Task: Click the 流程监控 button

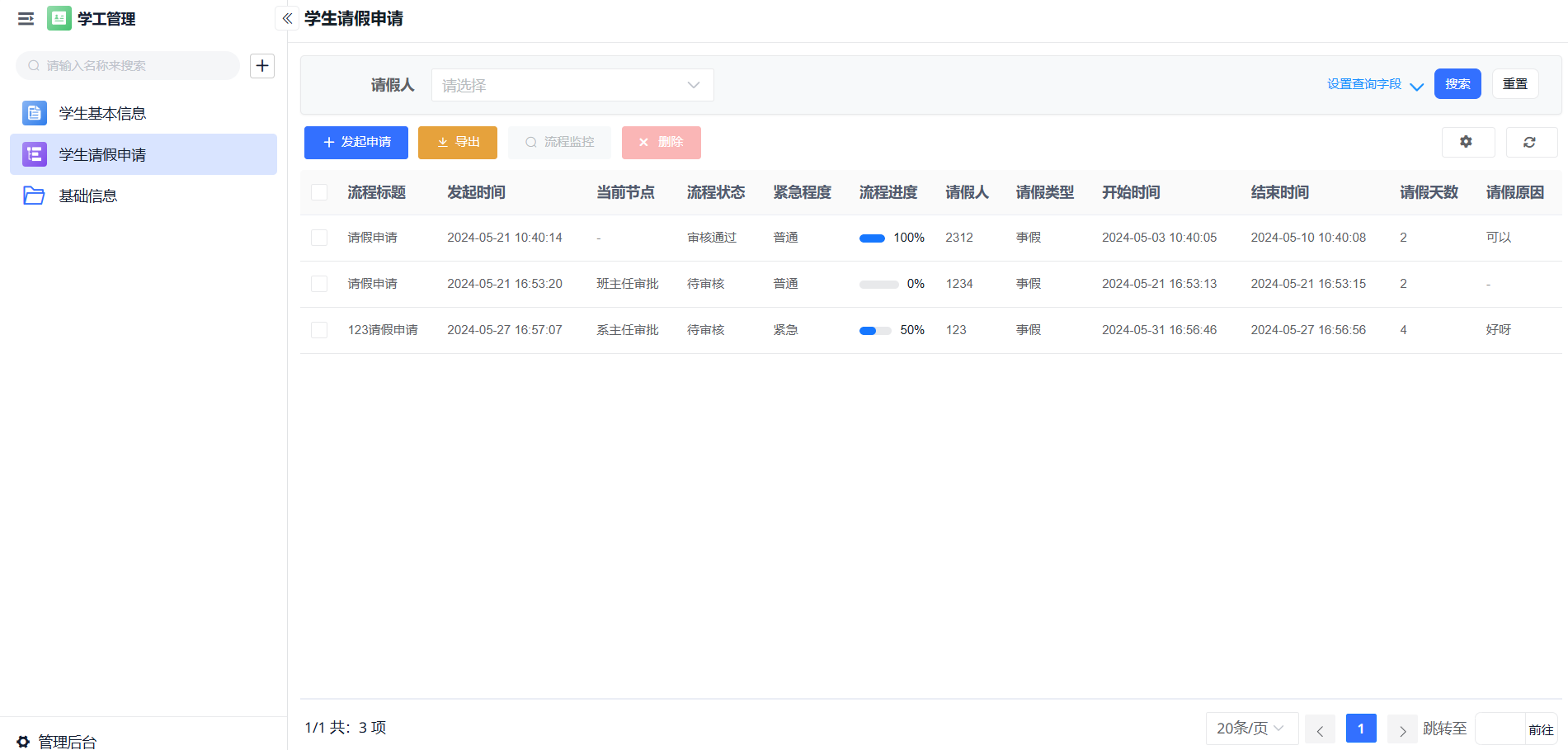Action: tap(559, 142)
